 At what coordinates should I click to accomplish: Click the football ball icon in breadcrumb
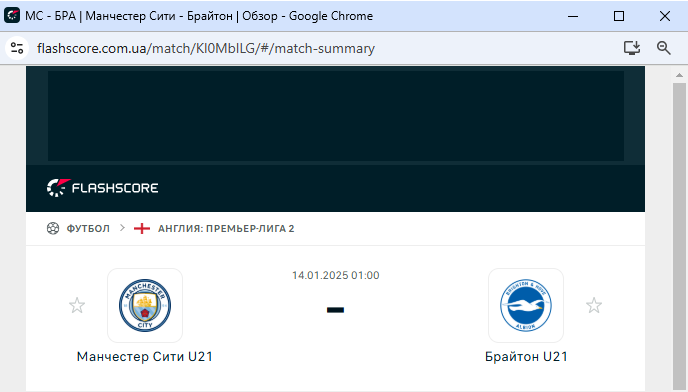pyautogui.click(x=53, y=228)
